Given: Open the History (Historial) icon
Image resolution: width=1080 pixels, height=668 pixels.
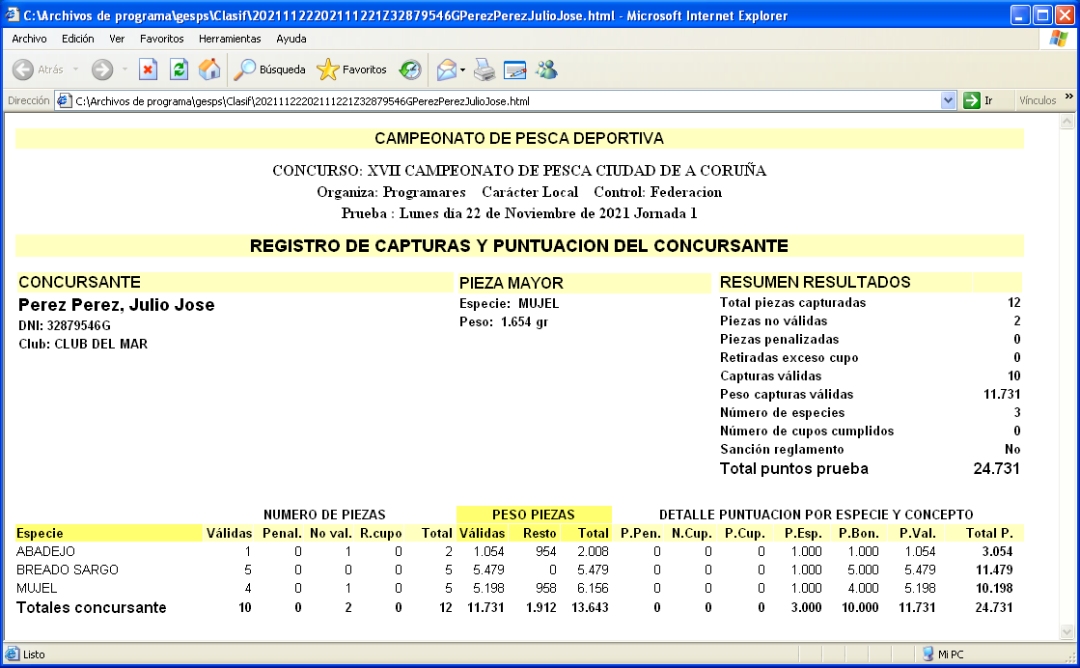Looking at the screenshot, I should pyautogui.click(x=410, y=70).
